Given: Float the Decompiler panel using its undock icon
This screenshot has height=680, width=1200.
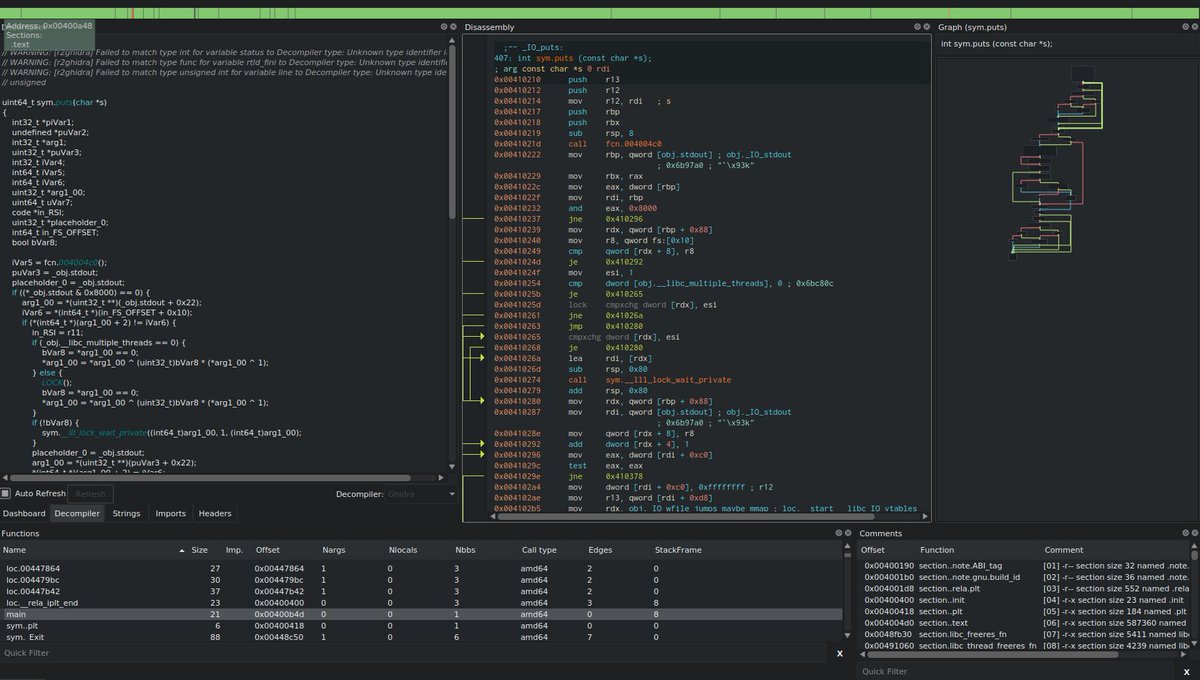Looking at the screenshot, I should (443, 27).
